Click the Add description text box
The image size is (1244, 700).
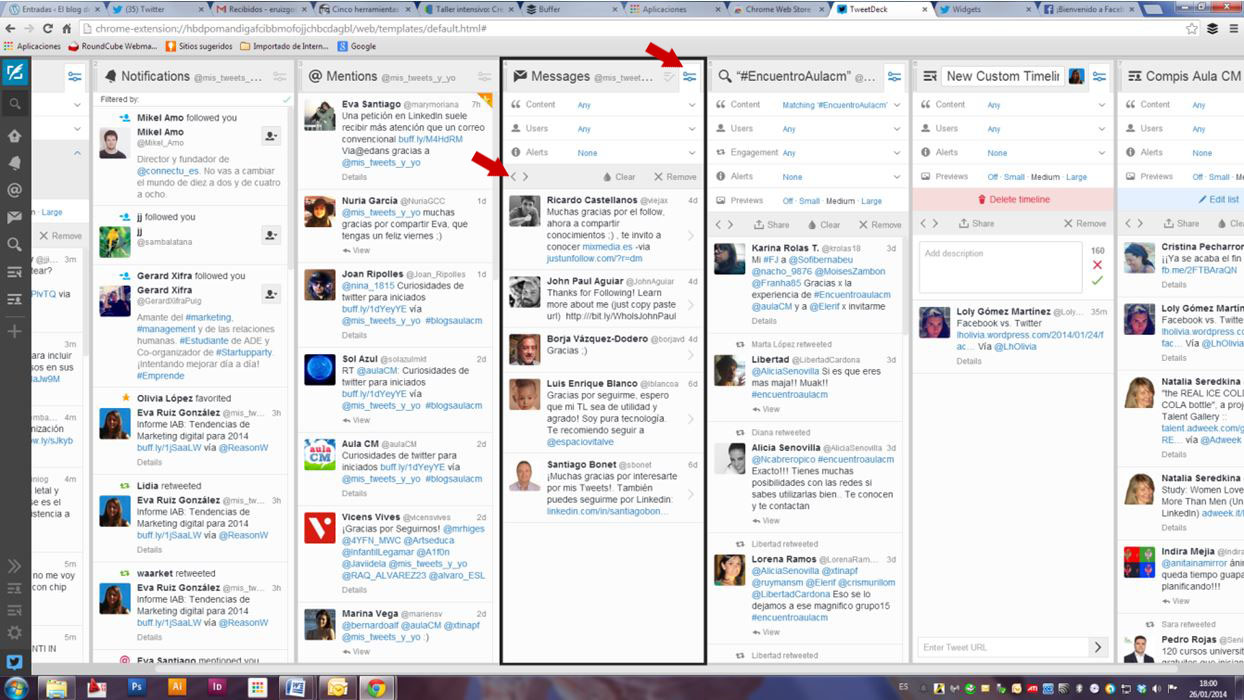1000,268
